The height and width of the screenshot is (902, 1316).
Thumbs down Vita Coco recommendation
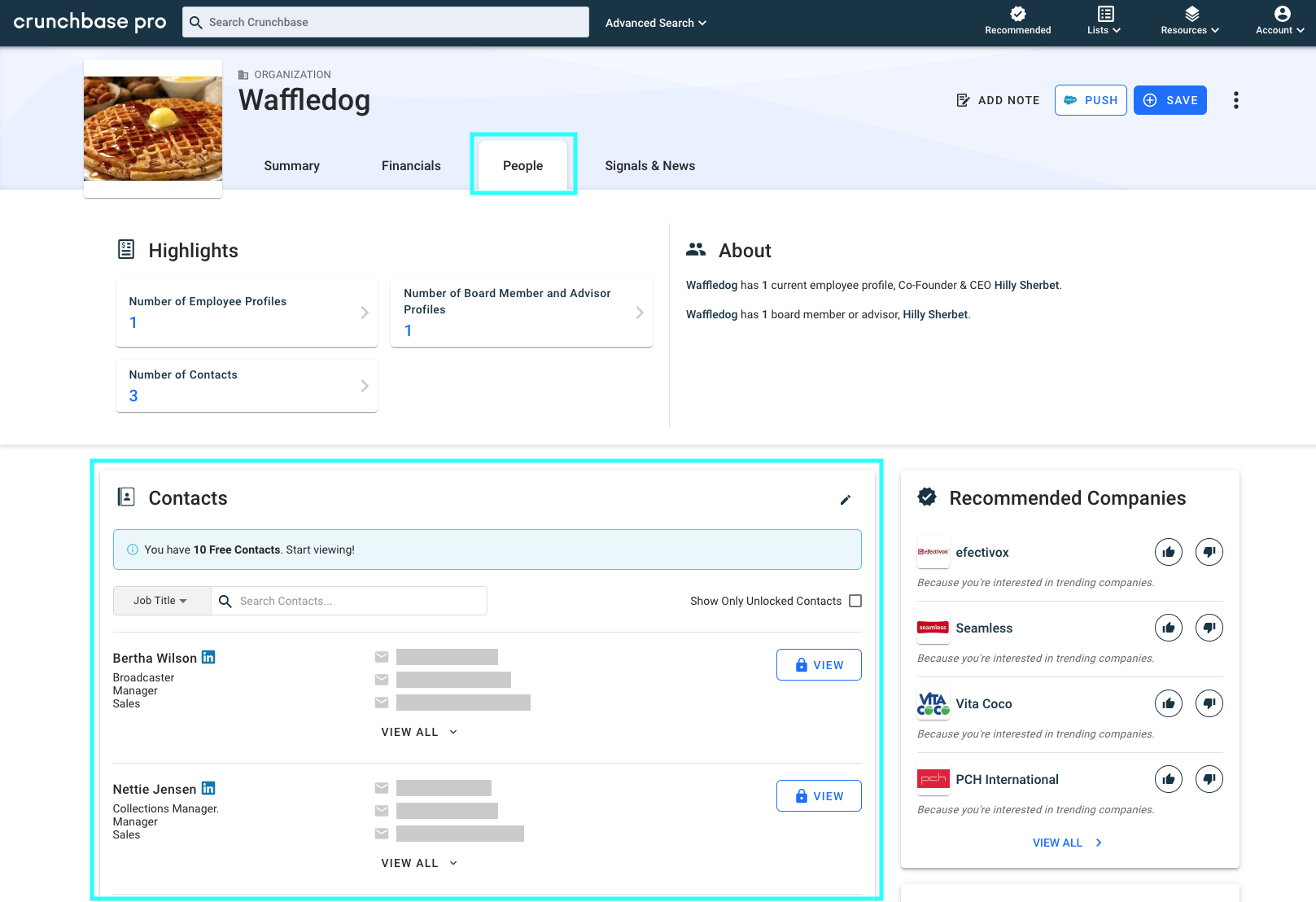pos(1209,703)
